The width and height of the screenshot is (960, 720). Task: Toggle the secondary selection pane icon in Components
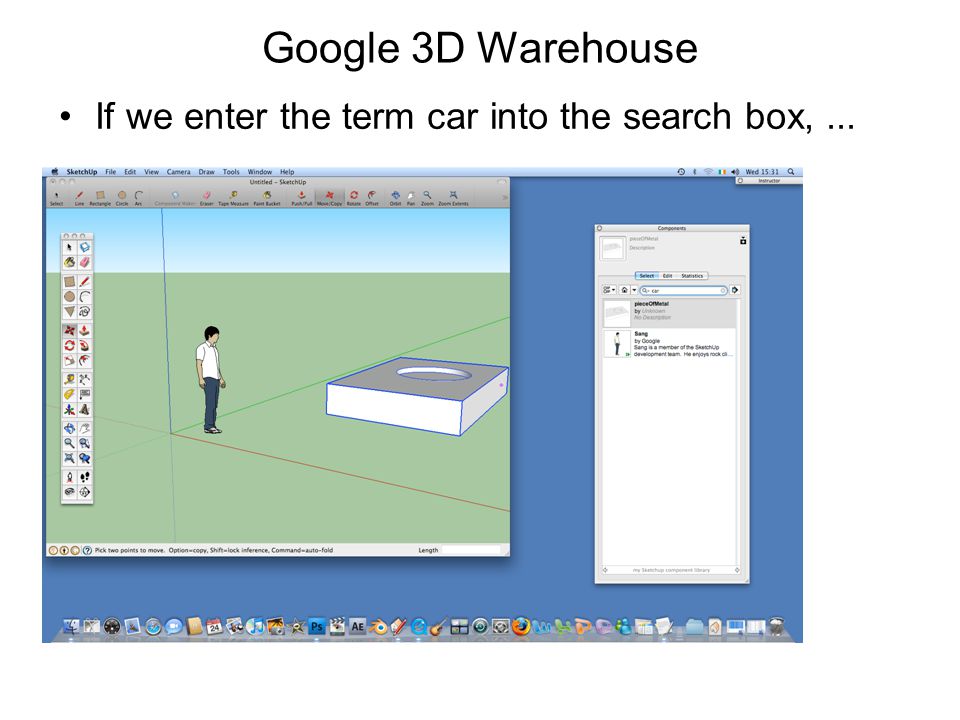[743, 241]
